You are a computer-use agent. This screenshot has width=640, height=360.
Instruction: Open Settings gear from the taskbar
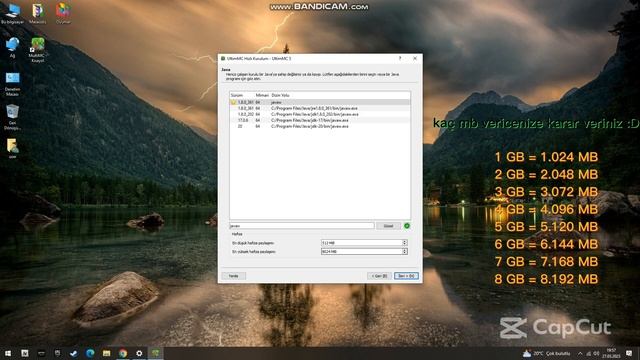click(139, 353)
